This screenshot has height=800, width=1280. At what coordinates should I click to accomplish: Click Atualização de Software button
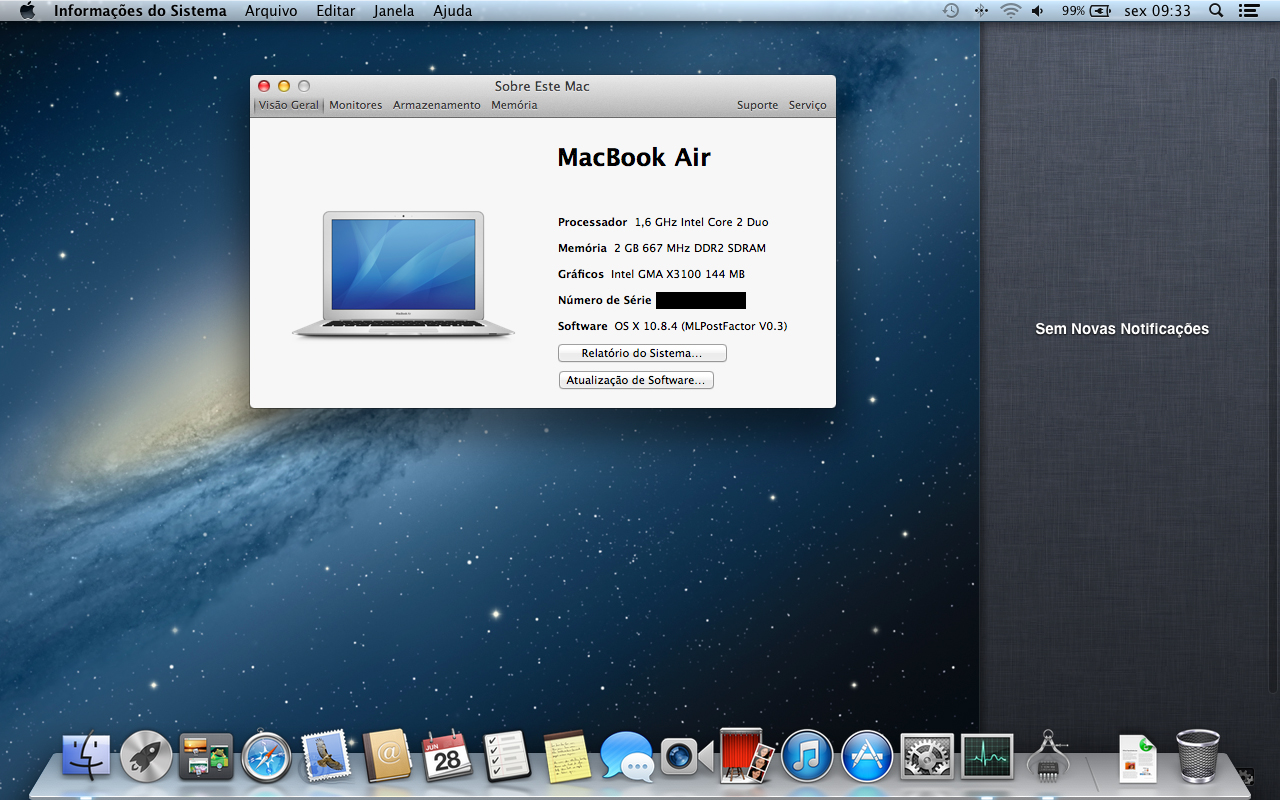point(636,380)
